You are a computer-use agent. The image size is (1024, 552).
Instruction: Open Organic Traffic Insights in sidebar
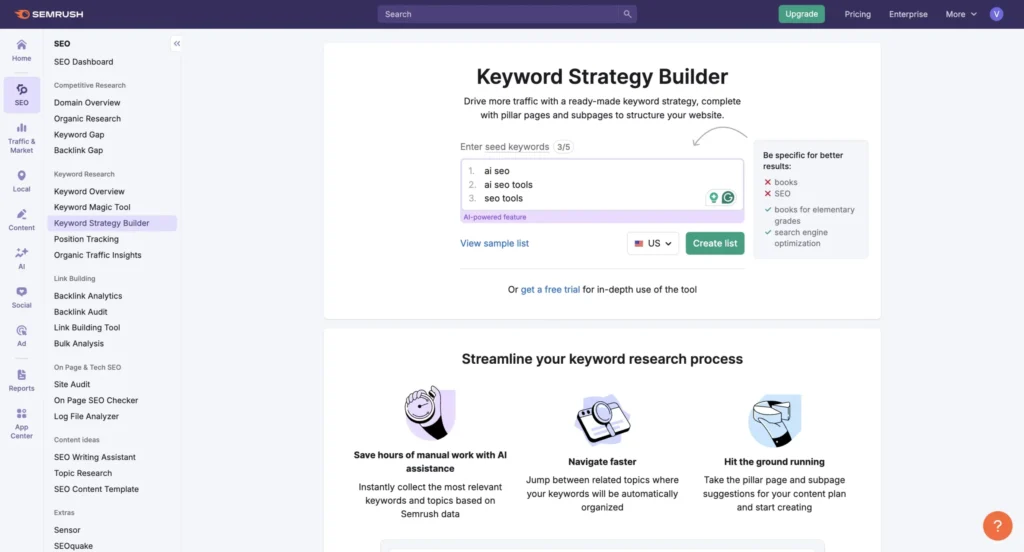coord(97,255)
